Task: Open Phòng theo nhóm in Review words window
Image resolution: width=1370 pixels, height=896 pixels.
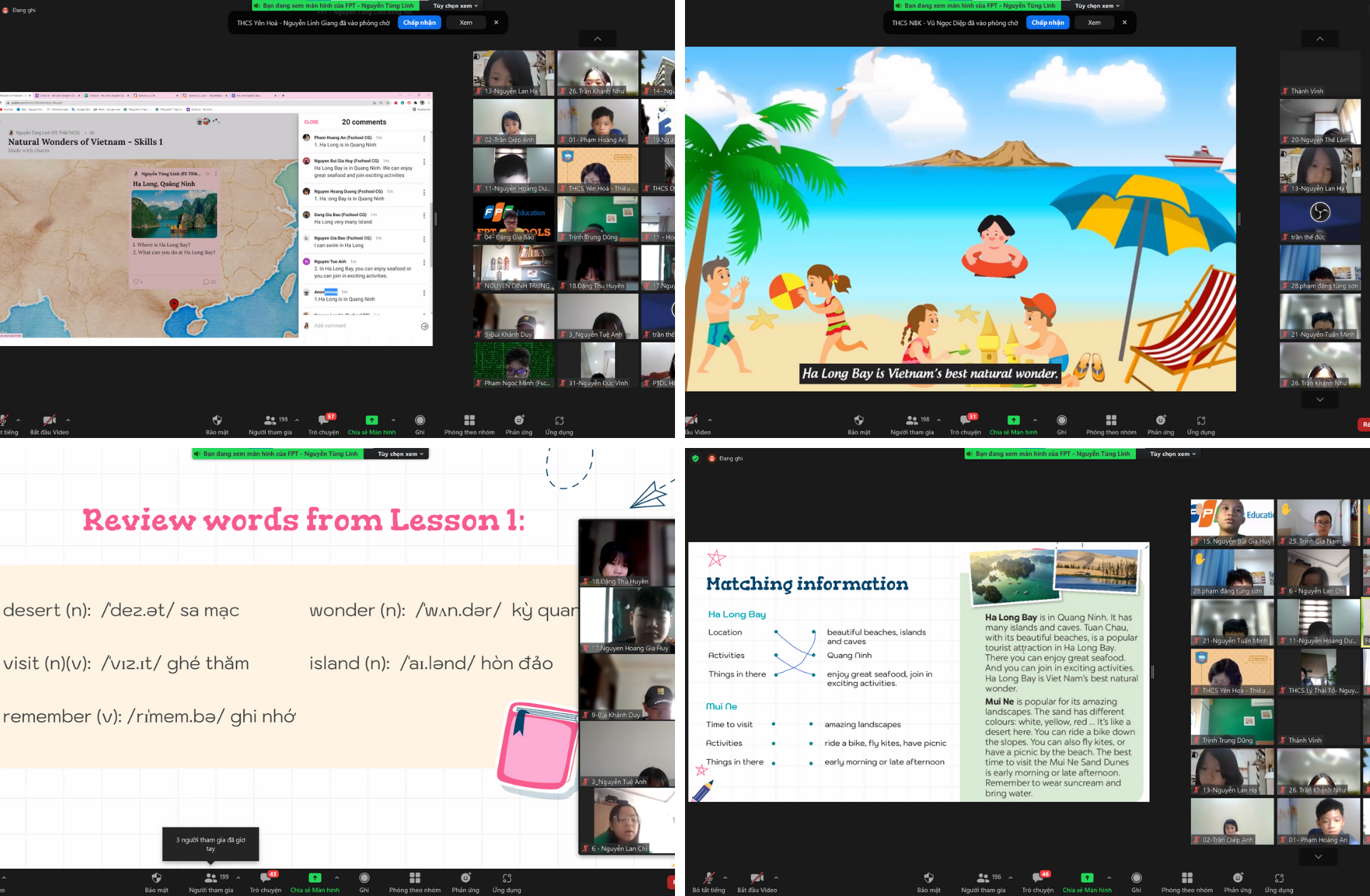Action: click(415, 882)
